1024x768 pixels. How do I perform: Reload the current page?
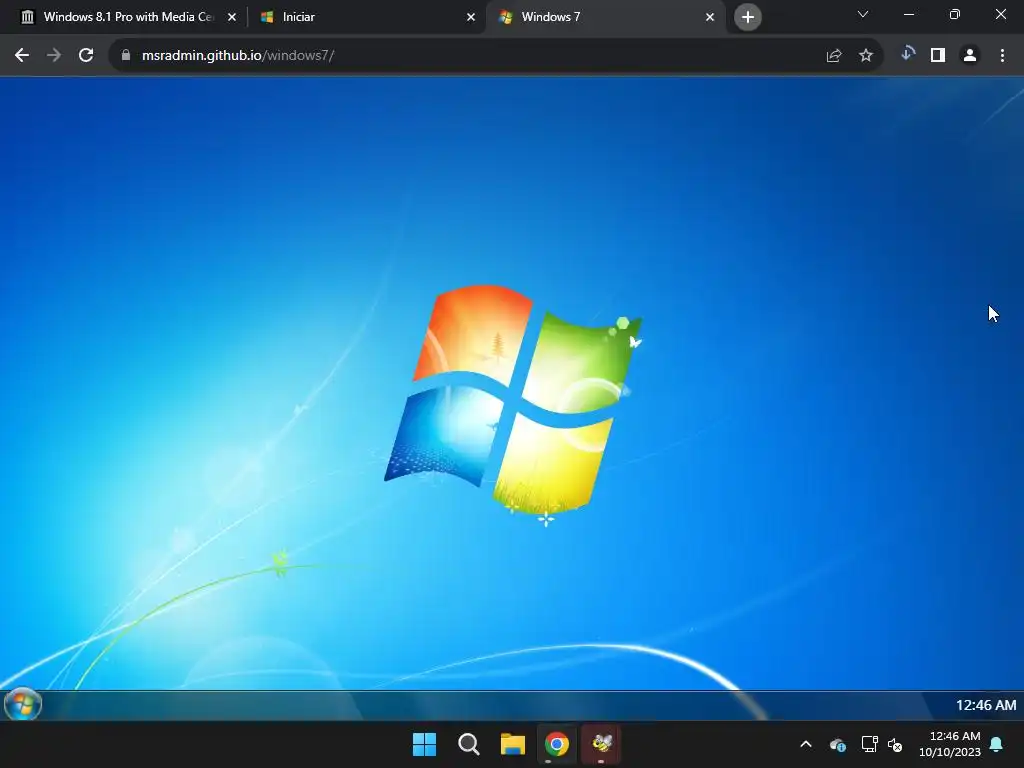pyautogui.click(x=86, y=56)
